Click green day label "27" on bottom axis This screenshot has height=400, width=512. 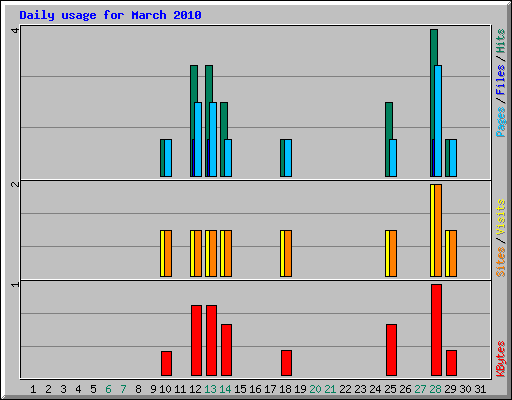[x=420, y=389]
